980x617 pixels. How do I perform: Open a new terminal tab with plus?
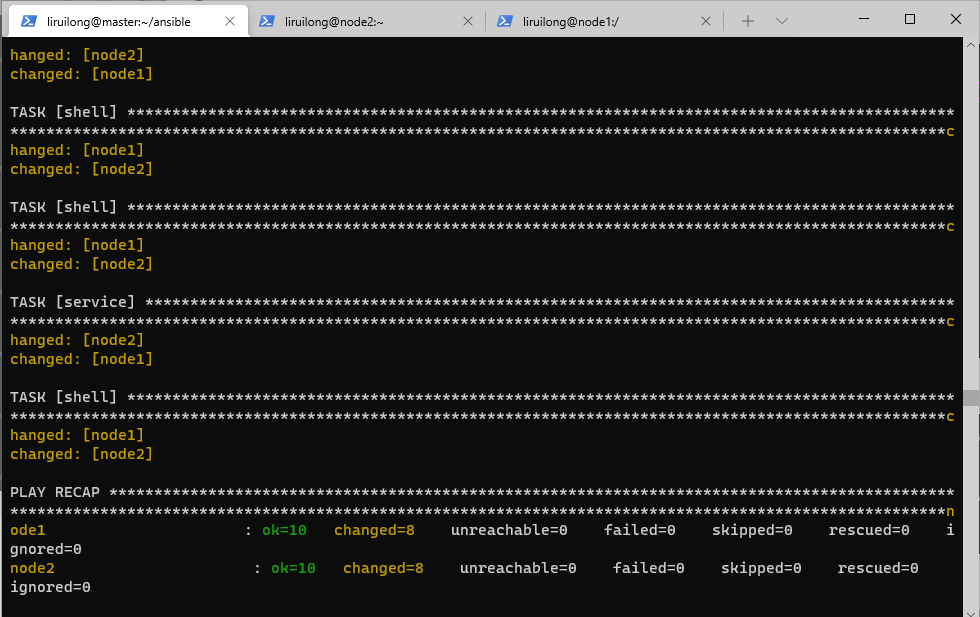tap(748, 21)
